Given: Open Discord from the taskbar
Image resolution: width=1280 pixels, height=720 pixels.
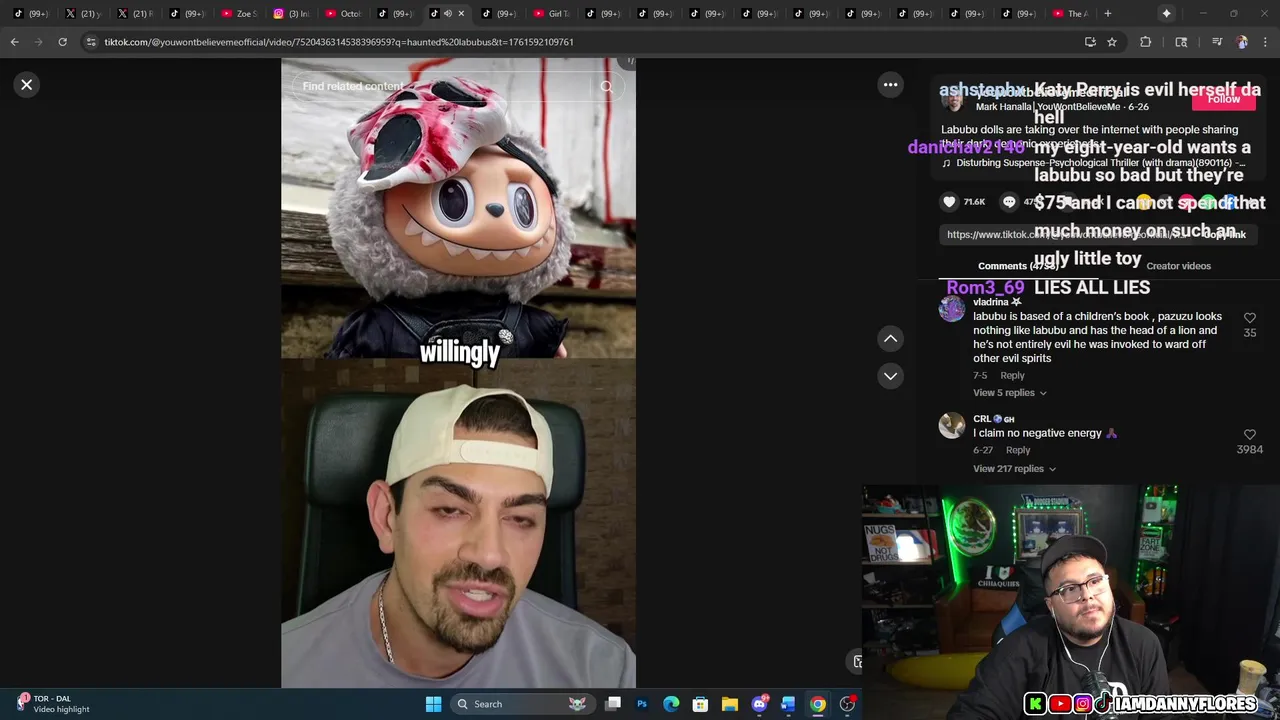Looking at the screenshot, I should [759, 704].
